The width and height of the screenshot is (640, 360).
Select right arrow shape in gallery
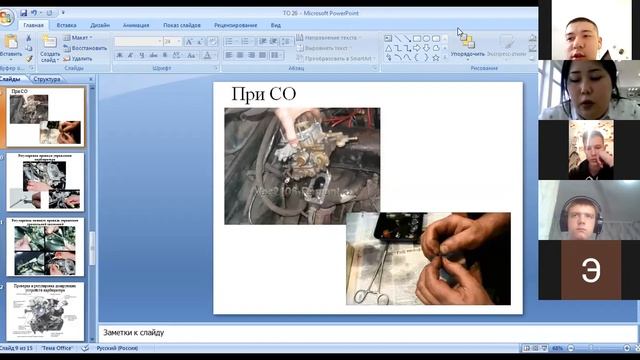pos(417,48)
